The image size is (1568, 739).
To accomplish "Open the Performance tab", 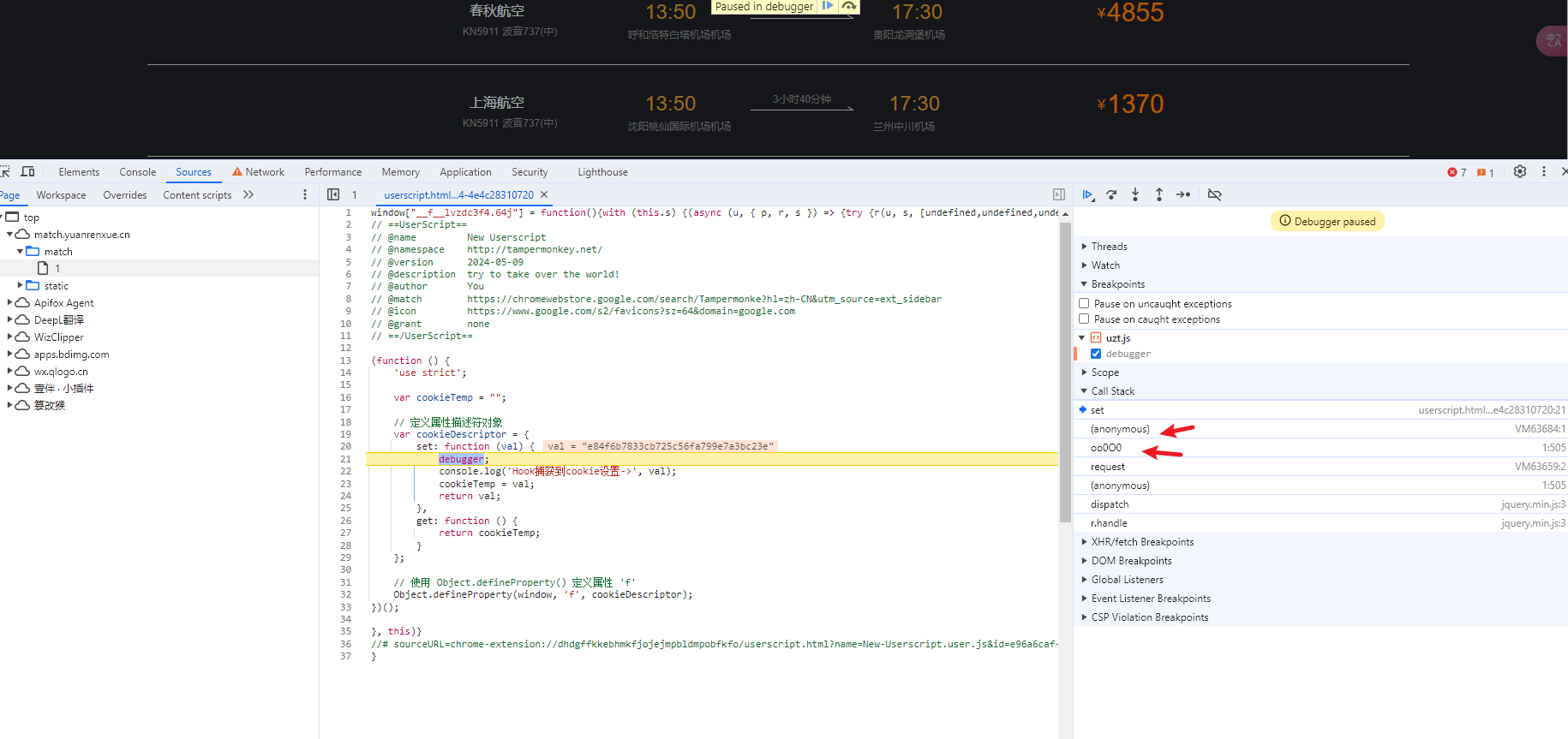I will [x=333, y=172].
